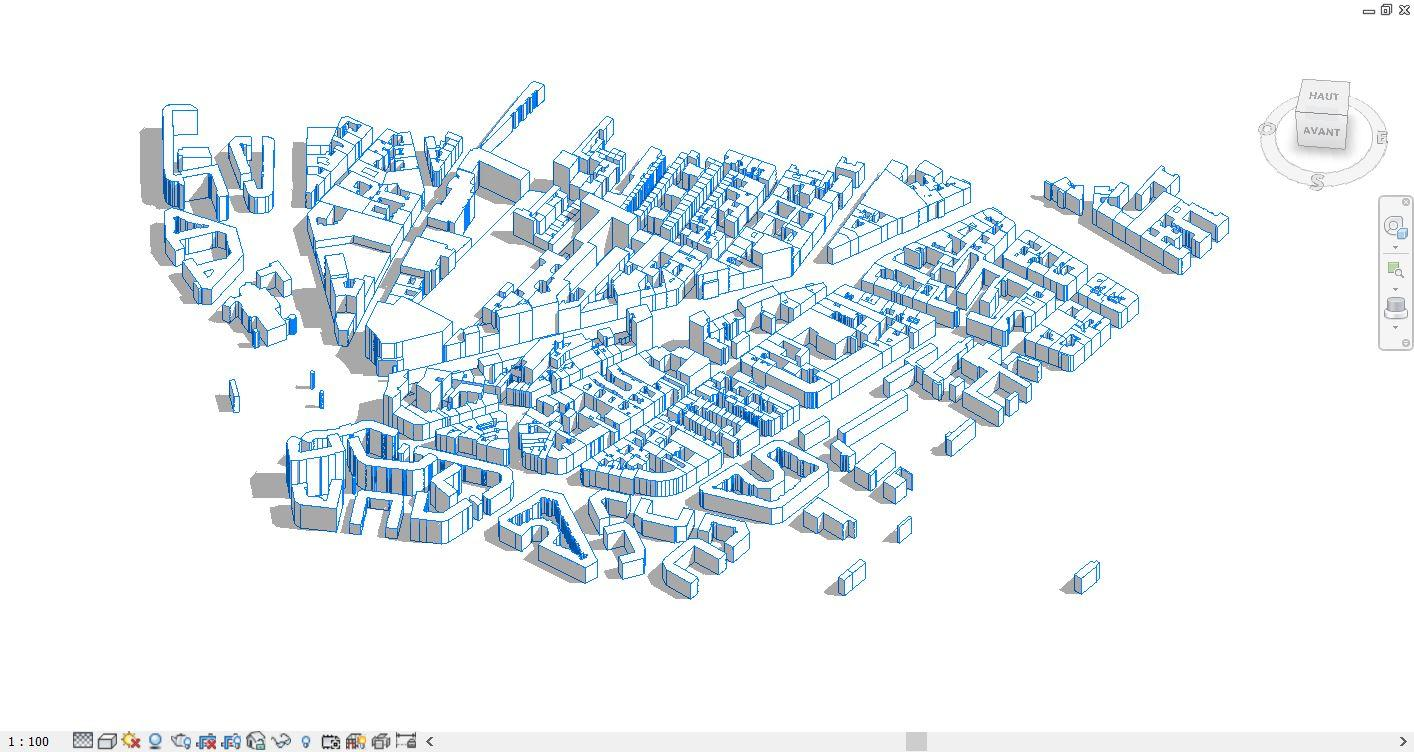Select AVANT on the ViewCube
The image size is (1414, 752).
coord(1322,131)
